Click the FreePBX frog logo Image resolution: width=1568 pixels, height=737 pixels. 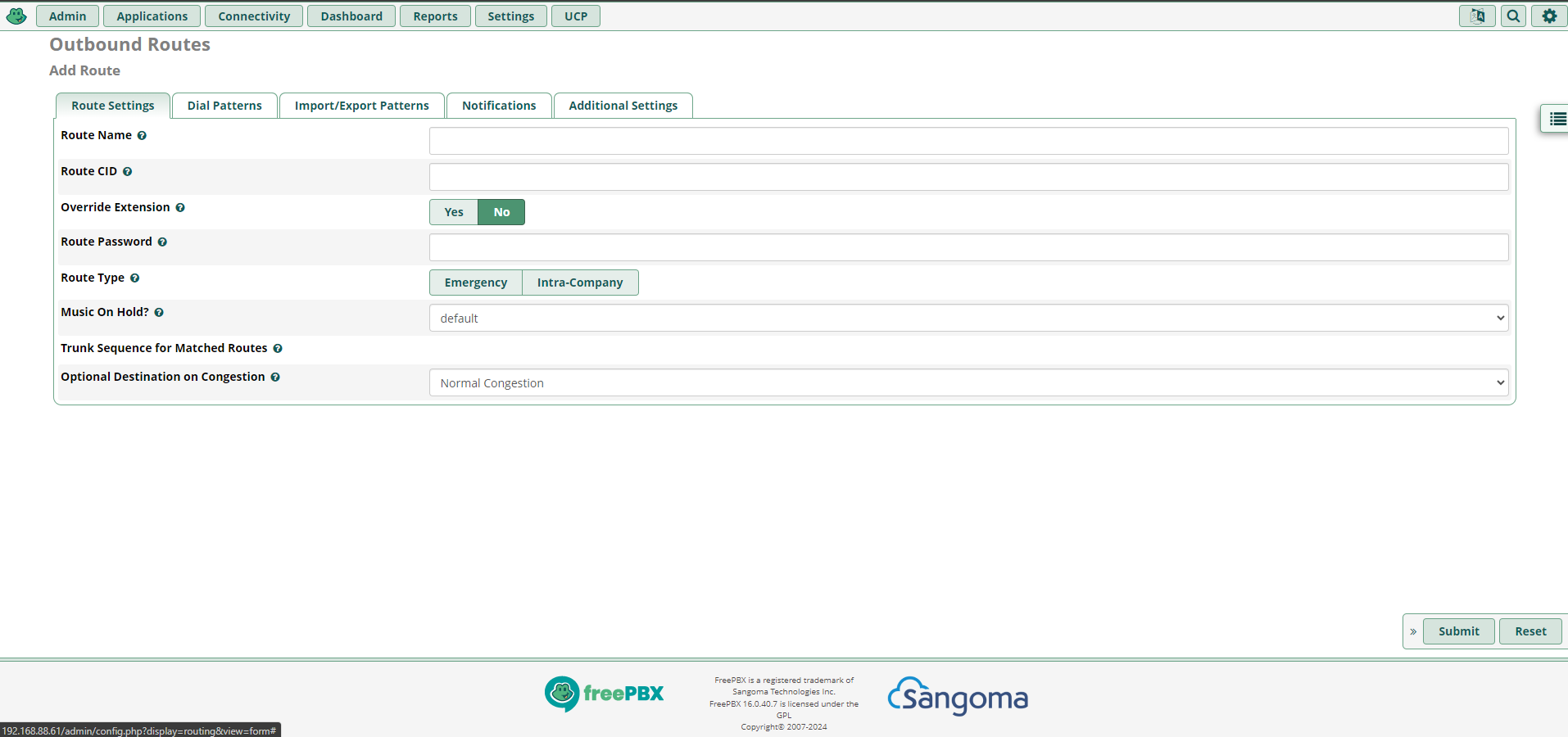[x=16, y=16]
